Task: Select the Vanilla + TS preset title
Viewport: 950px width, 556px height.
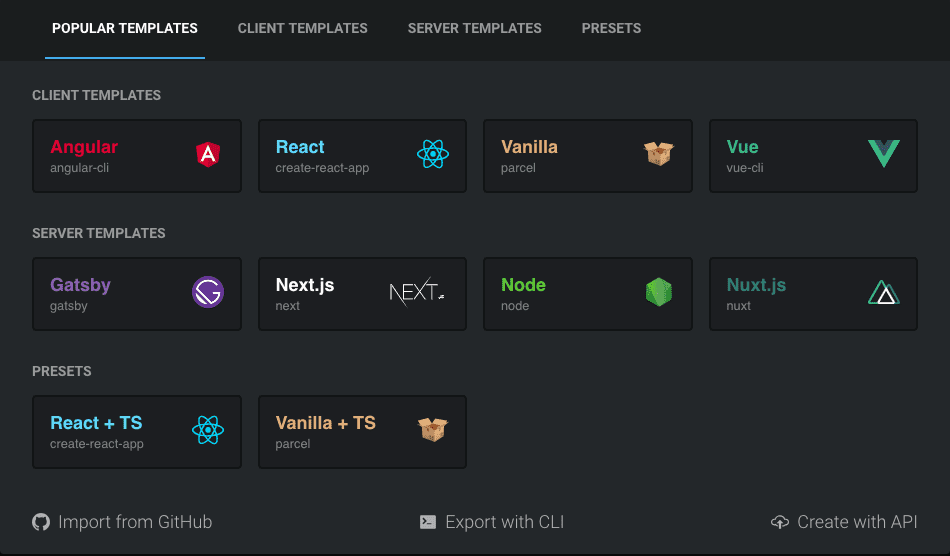Action: 325,423
